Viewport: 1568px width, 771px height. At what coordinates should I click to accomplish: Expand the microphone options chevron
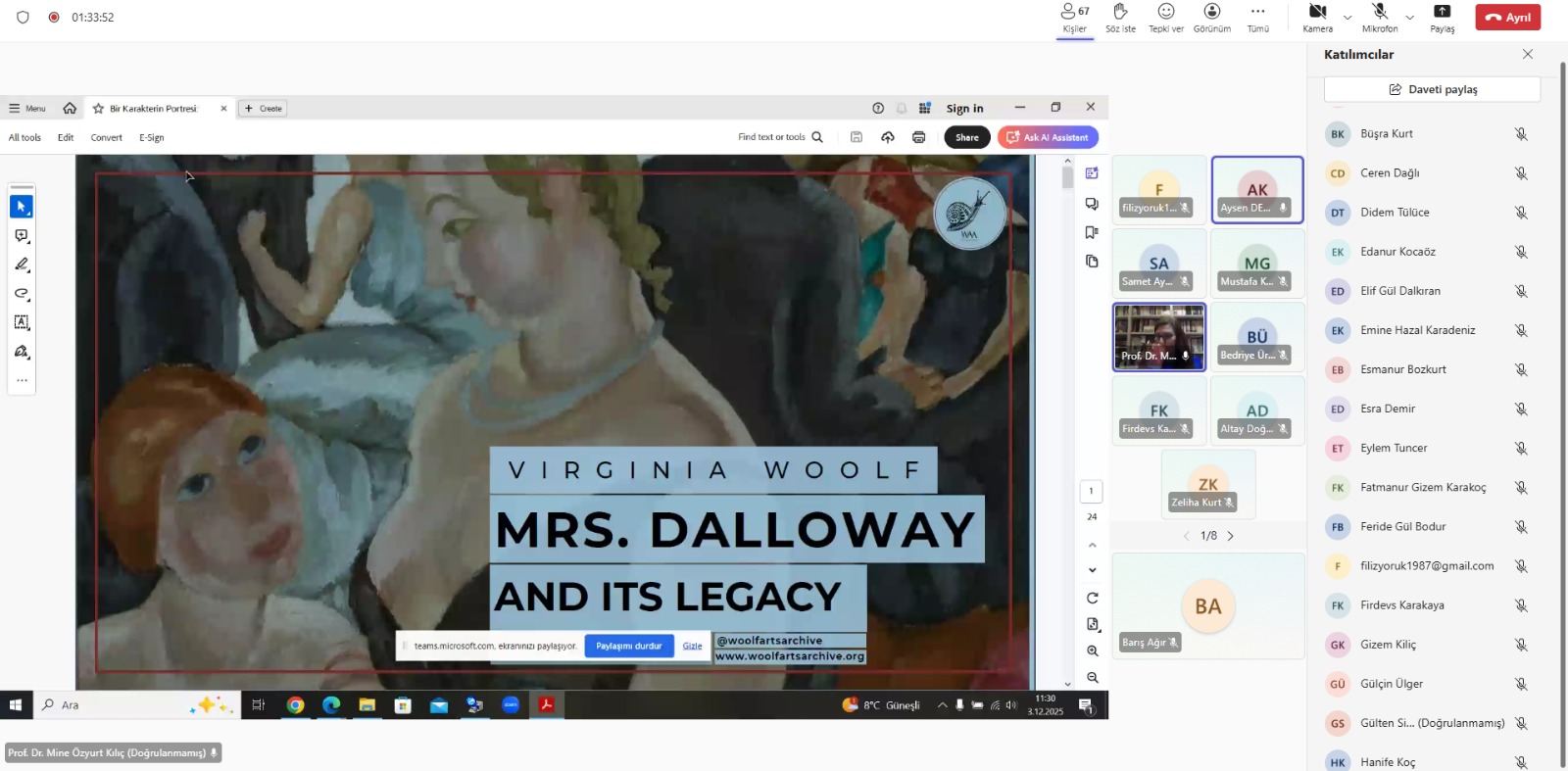[1409, 18]
